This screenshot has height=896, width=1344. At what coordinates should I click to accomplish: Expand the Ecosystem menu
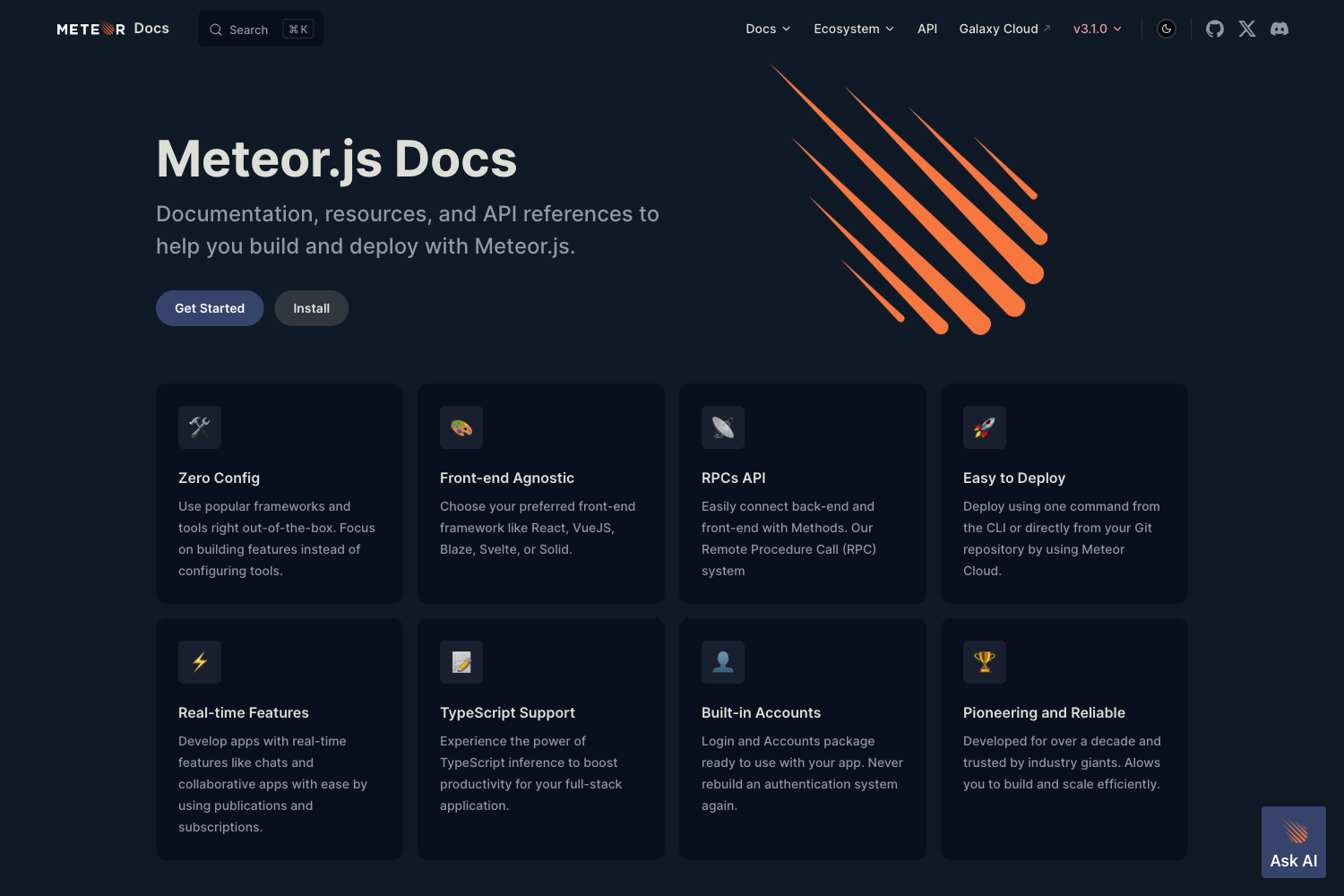pyautogui.click(x=854, y=29)
